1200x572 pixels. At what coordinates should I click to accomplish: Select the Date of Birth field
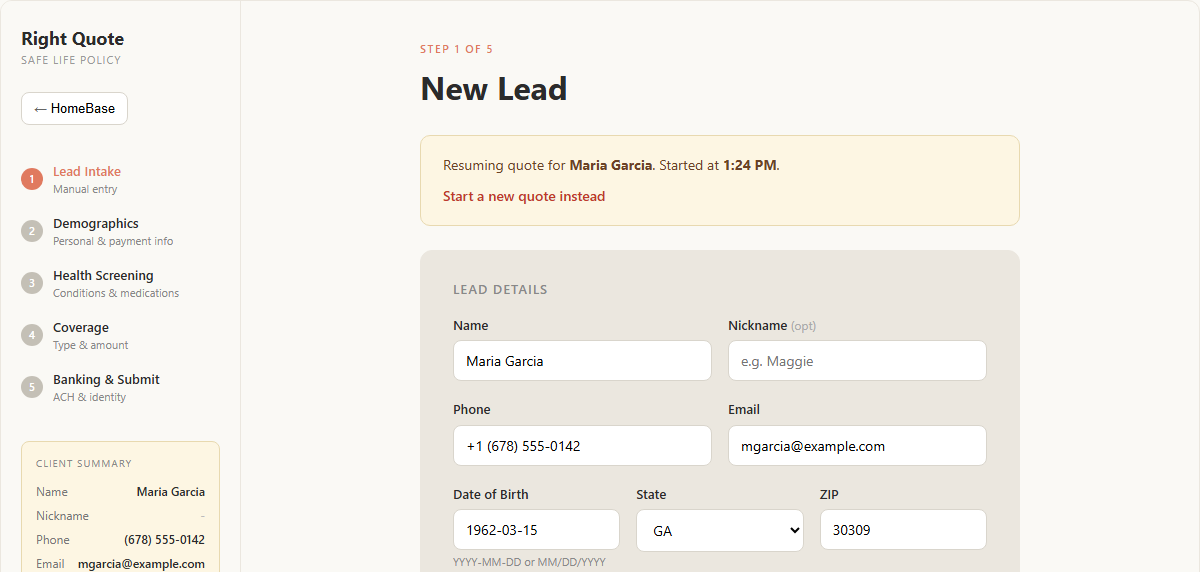click(536, 530)
